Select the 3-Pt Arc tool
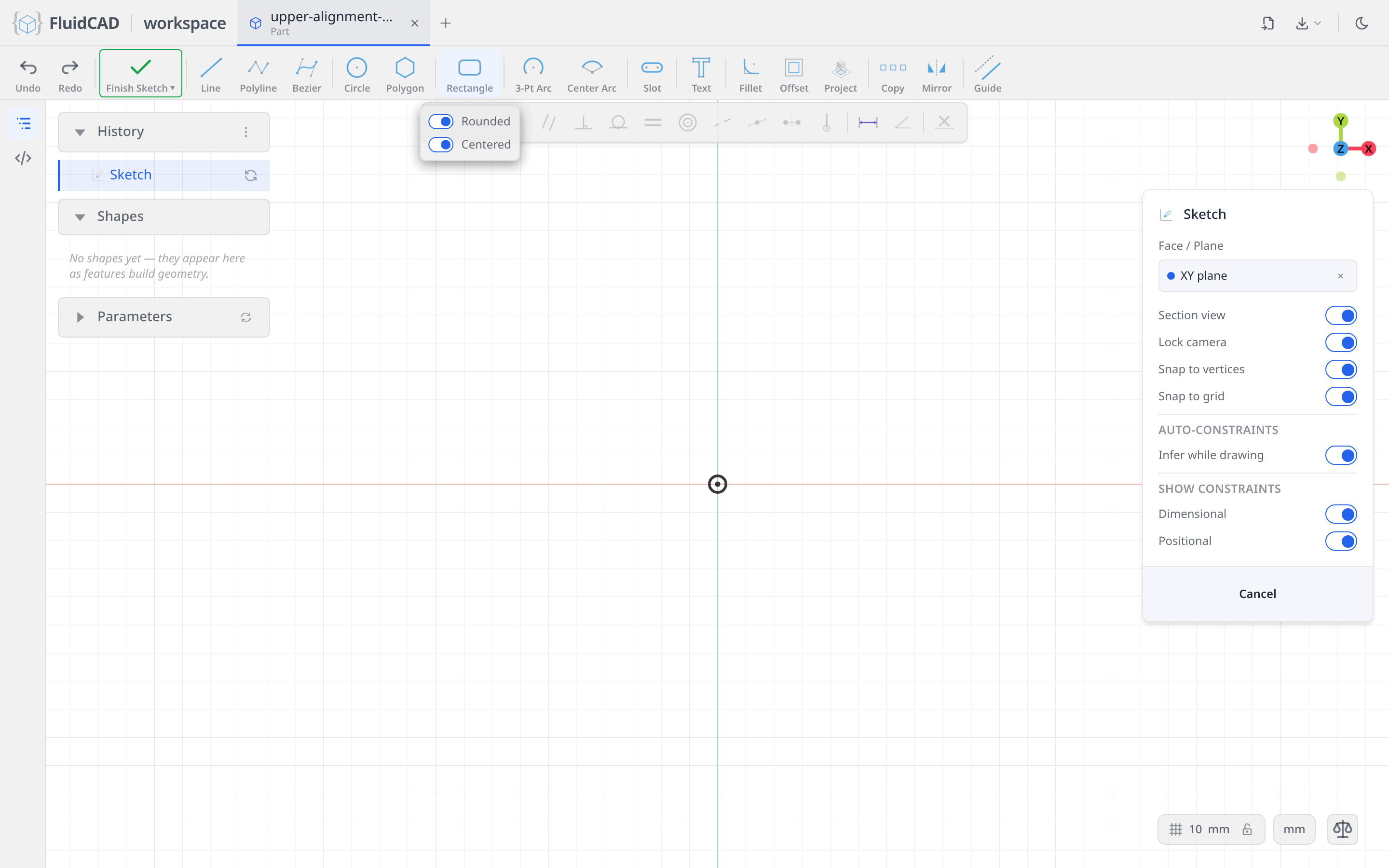 (533, 75)
